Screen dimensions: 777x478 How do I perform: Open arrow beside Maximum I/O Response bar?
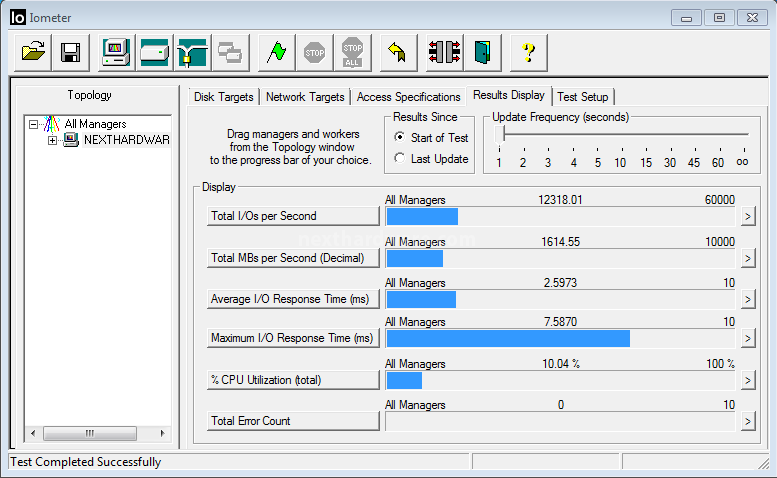[x=748, y=338]
